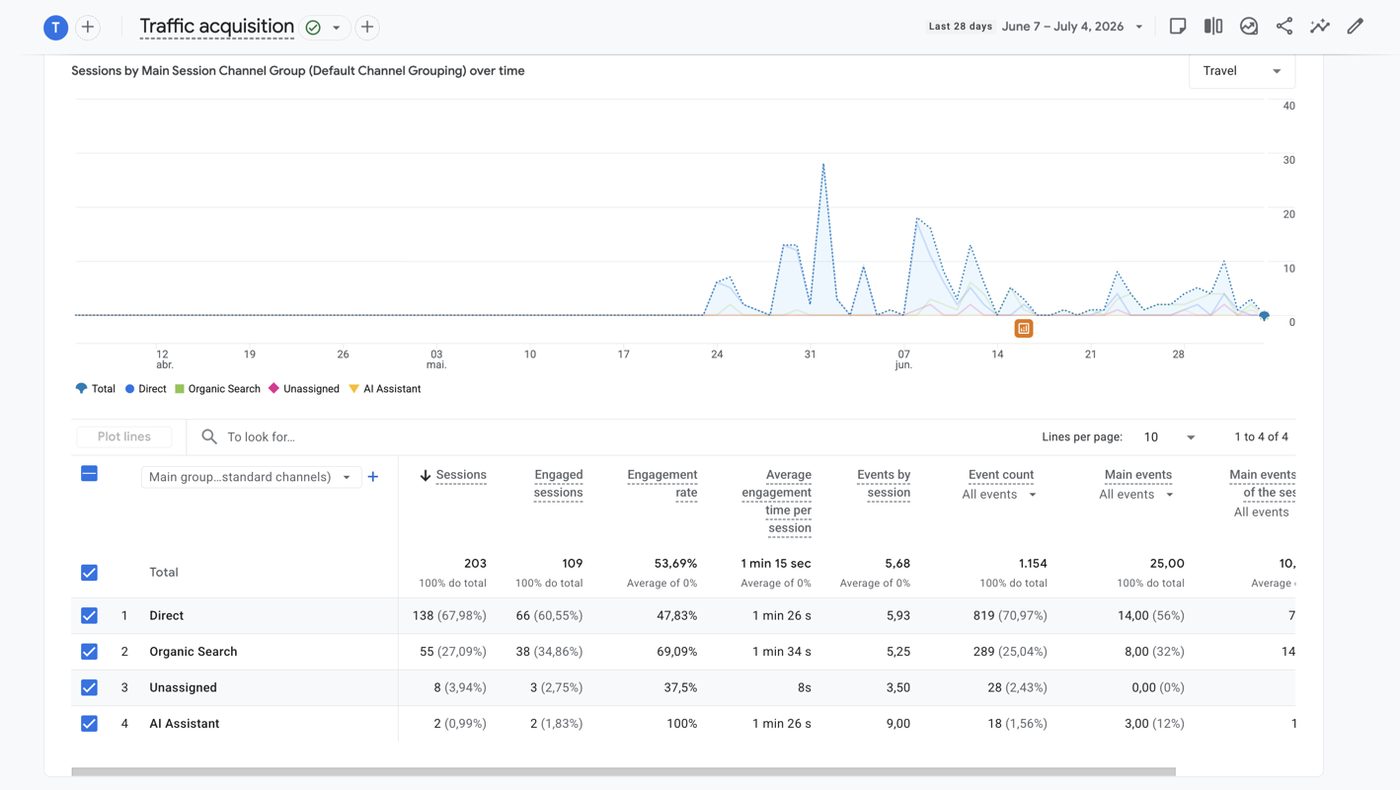The width and height of the screenshot is (1400, 790).
Task: Click the Organic Search channel name
Action: pyautogui.click(x=194, y=652)
